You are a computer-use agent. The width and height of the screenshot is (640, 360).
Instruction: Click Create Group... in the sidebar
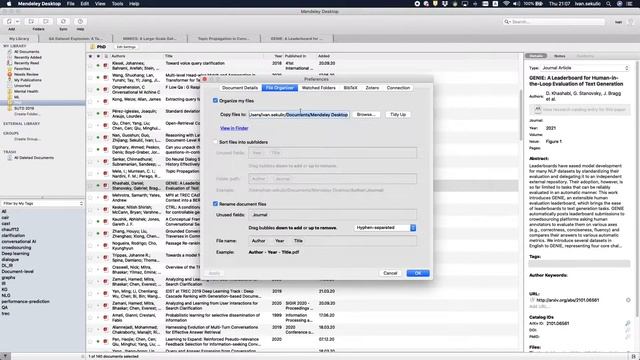click(27, 139)
